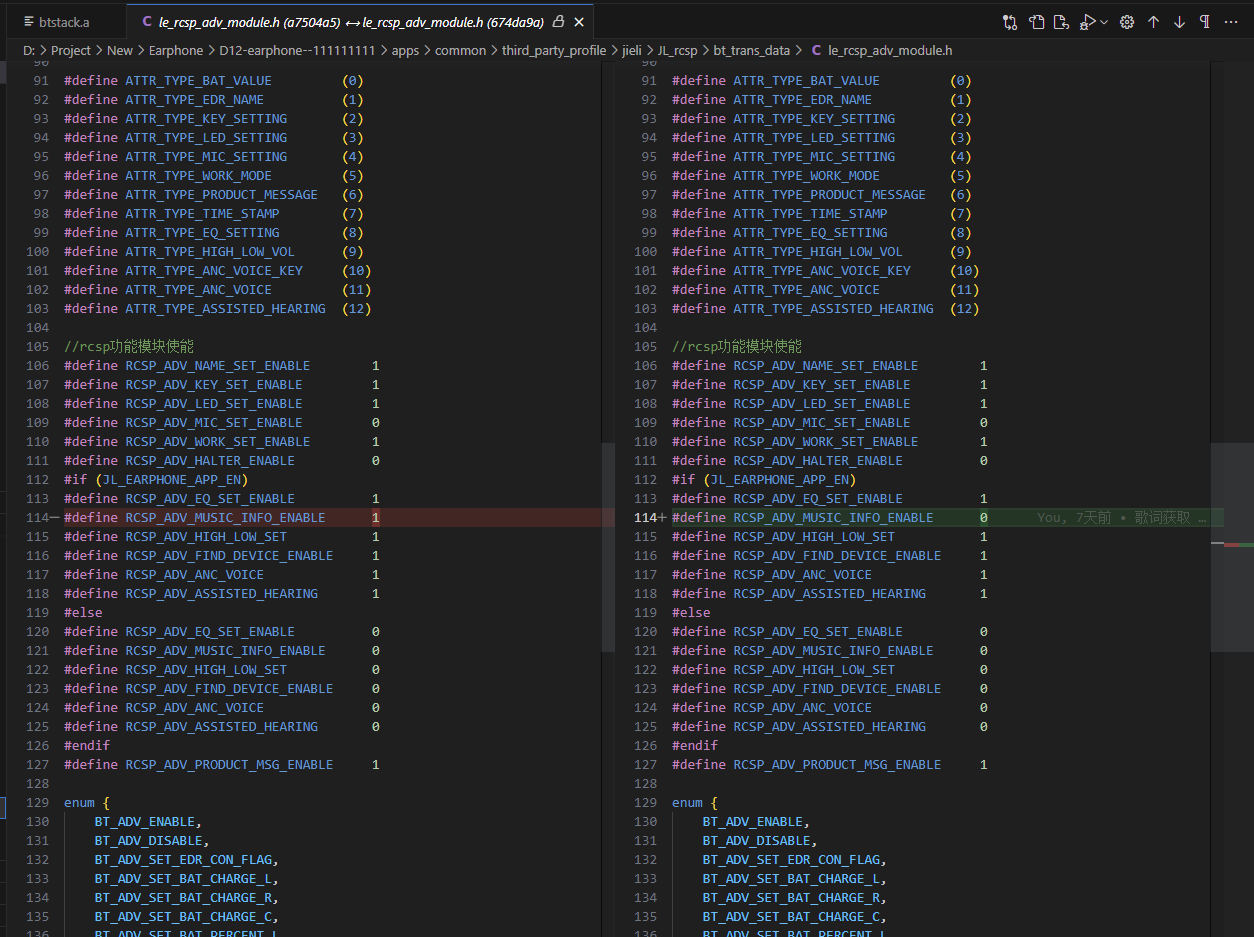Go to previous change with up arrow
This screenshot has height=937, width=1254.
click(x=1153, y=22)
